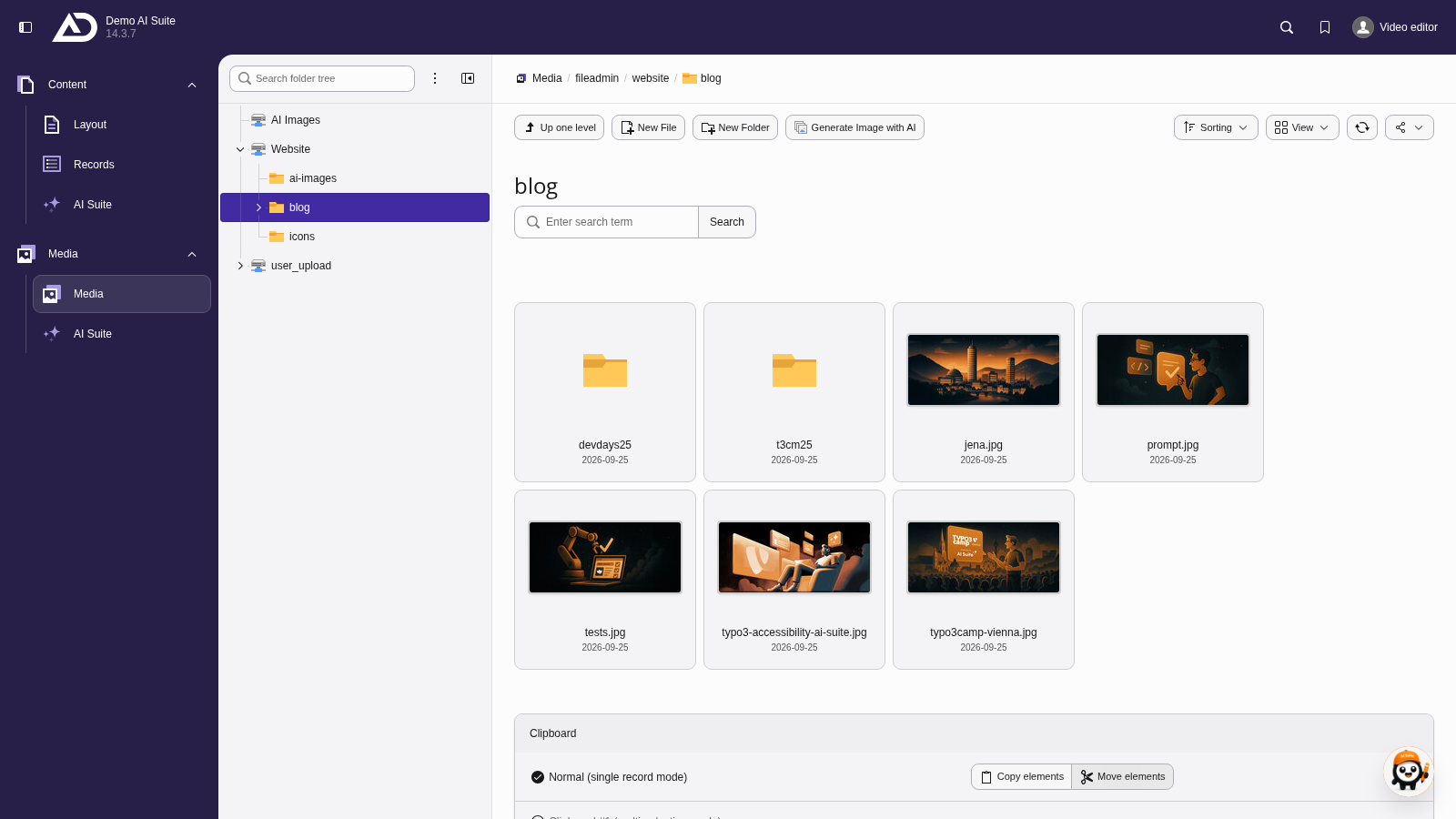Select the prompt.jpg thumbnail
1456x819 pixels.
coord(1173,369)
